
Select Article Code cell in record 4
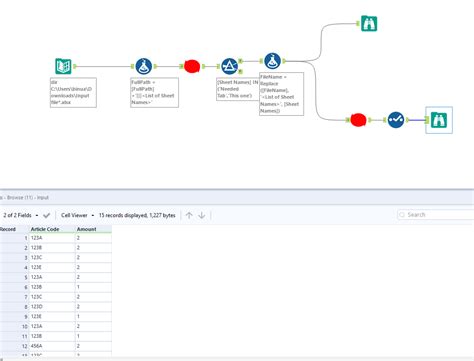coord(52,267)
